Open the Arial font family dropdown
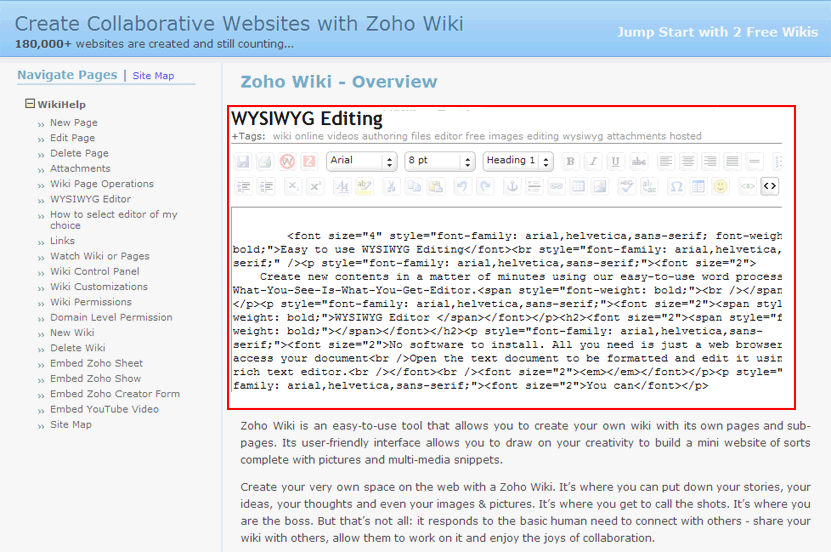This screenshot has height=552, width=831. click(x=362, y=161)
